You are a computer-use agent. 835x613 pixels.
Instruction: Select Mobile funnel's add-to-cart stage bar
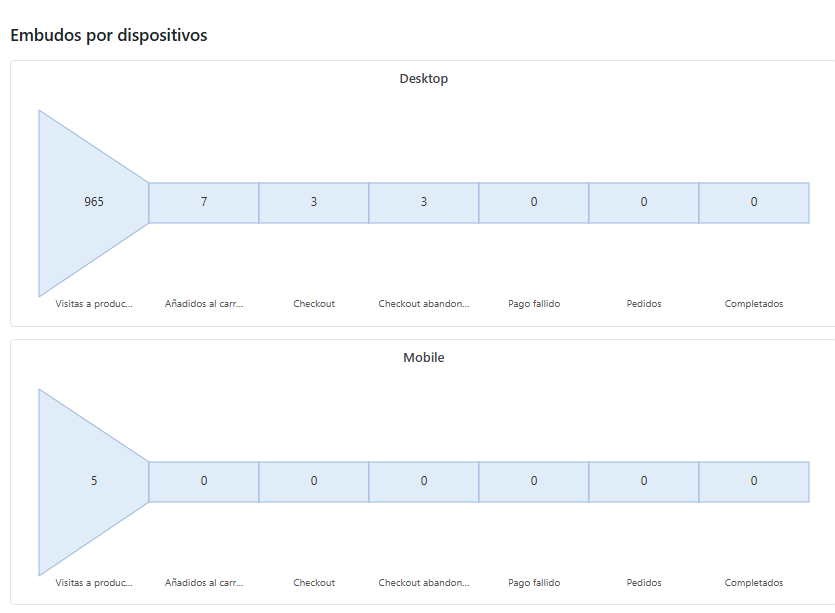pos(204,481)
